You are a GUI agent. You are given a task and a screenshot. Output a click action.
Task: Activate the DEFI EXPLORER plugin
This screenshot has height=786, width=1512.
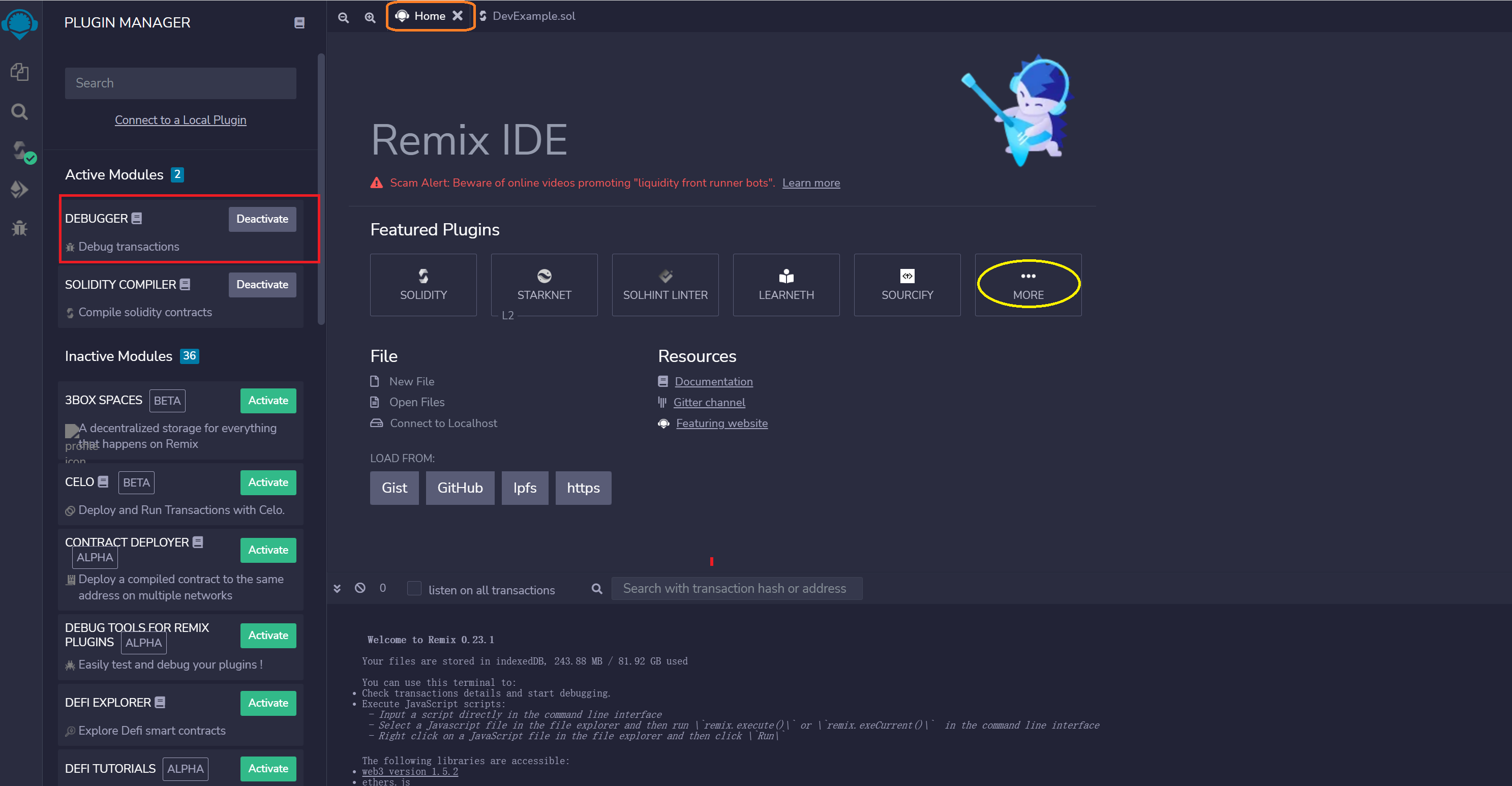pos(268,703)
